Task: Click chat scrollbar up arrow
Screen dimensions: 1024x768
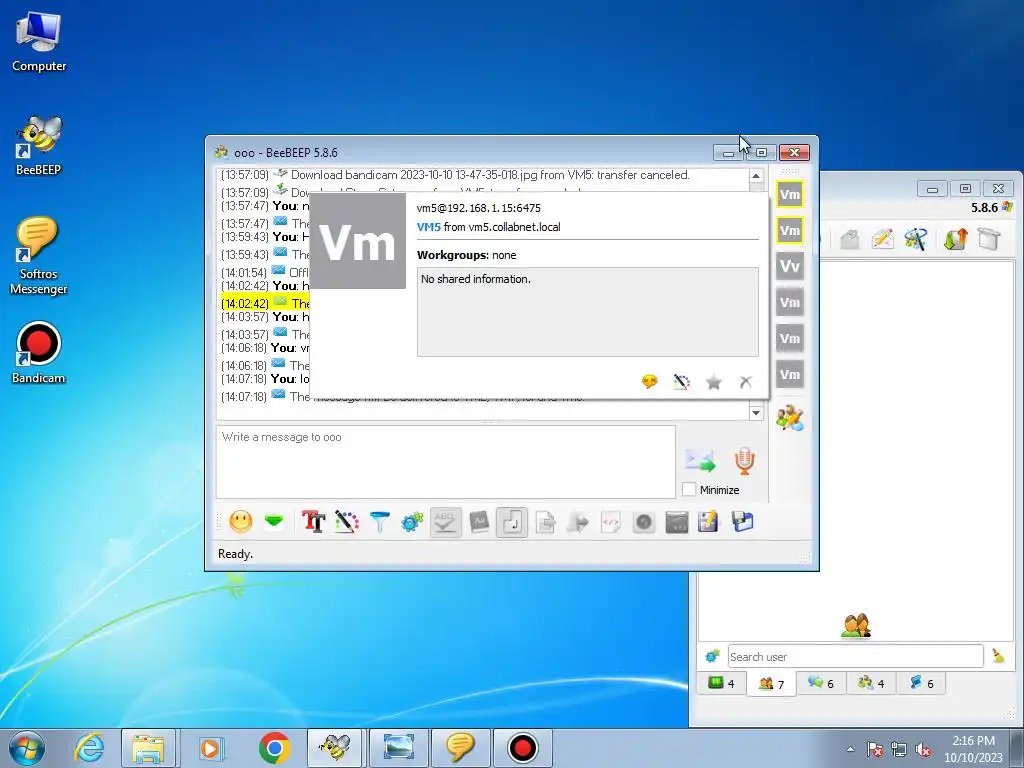Action: click(756, 176)
